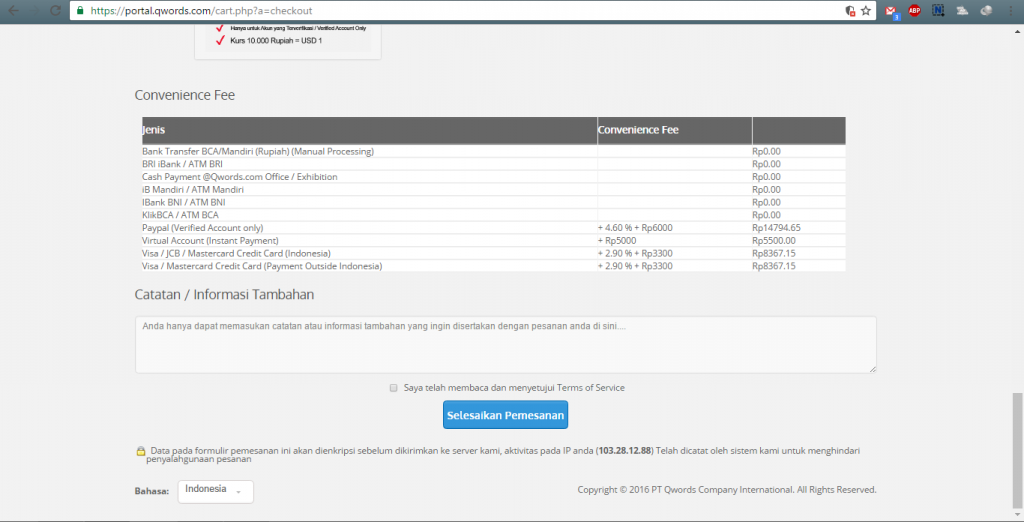1024x522 pixels.
Task: Reload the page with the refresh icon
Action: [x=54, y=11]
